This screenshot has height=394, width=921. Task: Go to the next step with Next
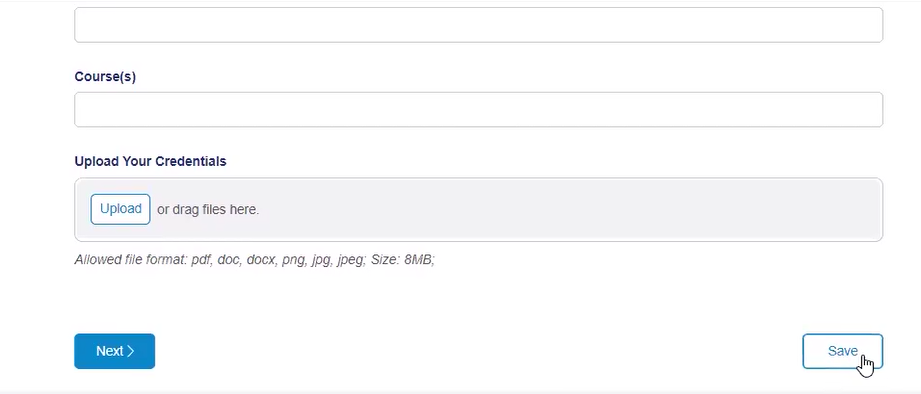point(115,351)
